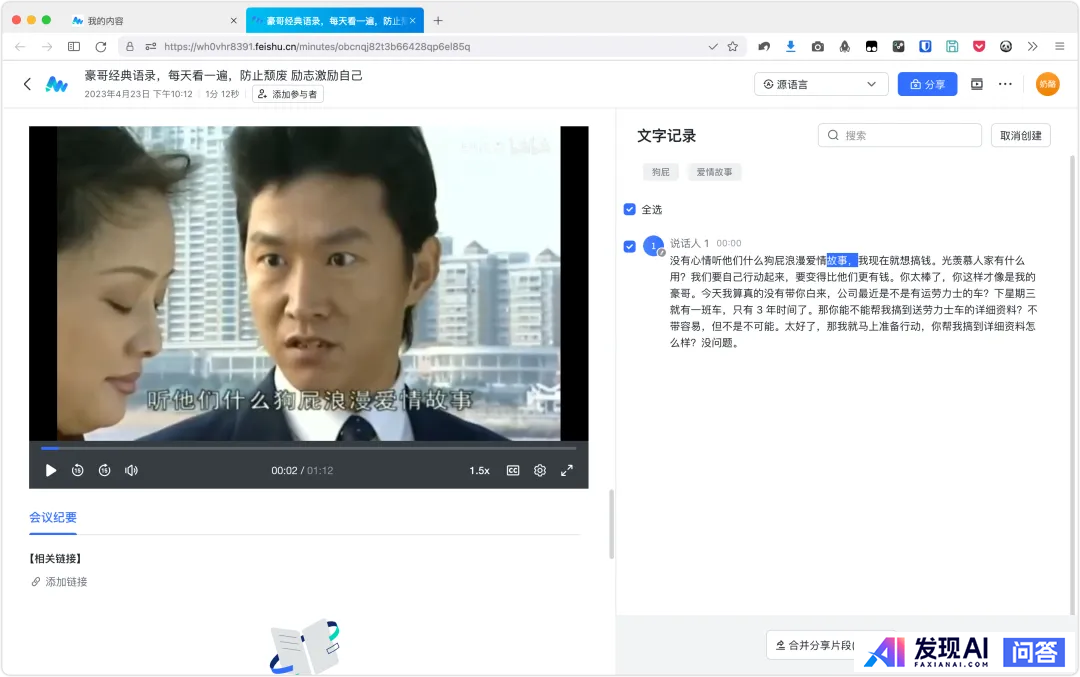The image size is (1080, 677).
Task: Open a new browser tab
Action: [438, 21]
